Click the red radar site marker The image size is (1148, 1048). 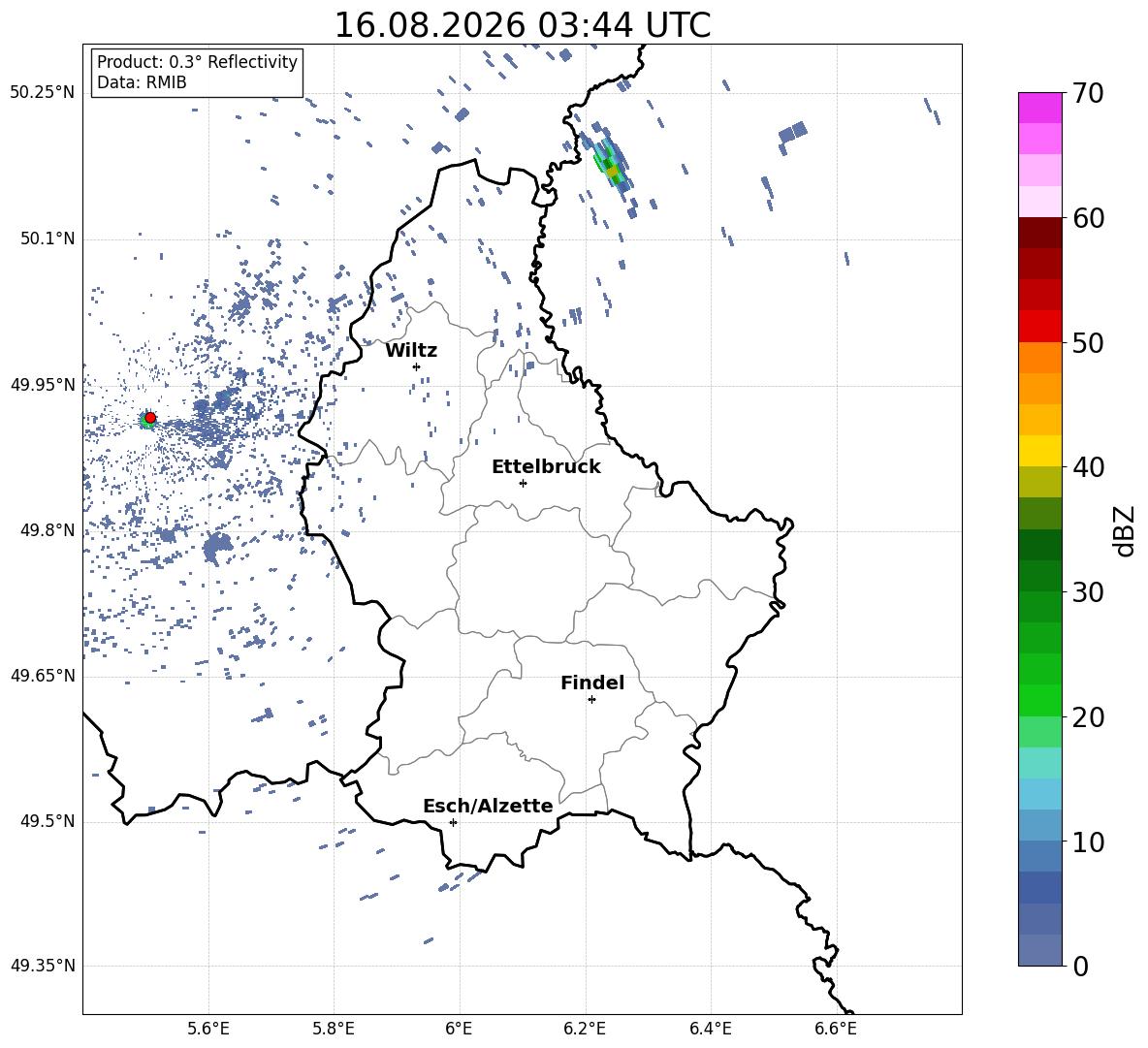pos(150,418)
